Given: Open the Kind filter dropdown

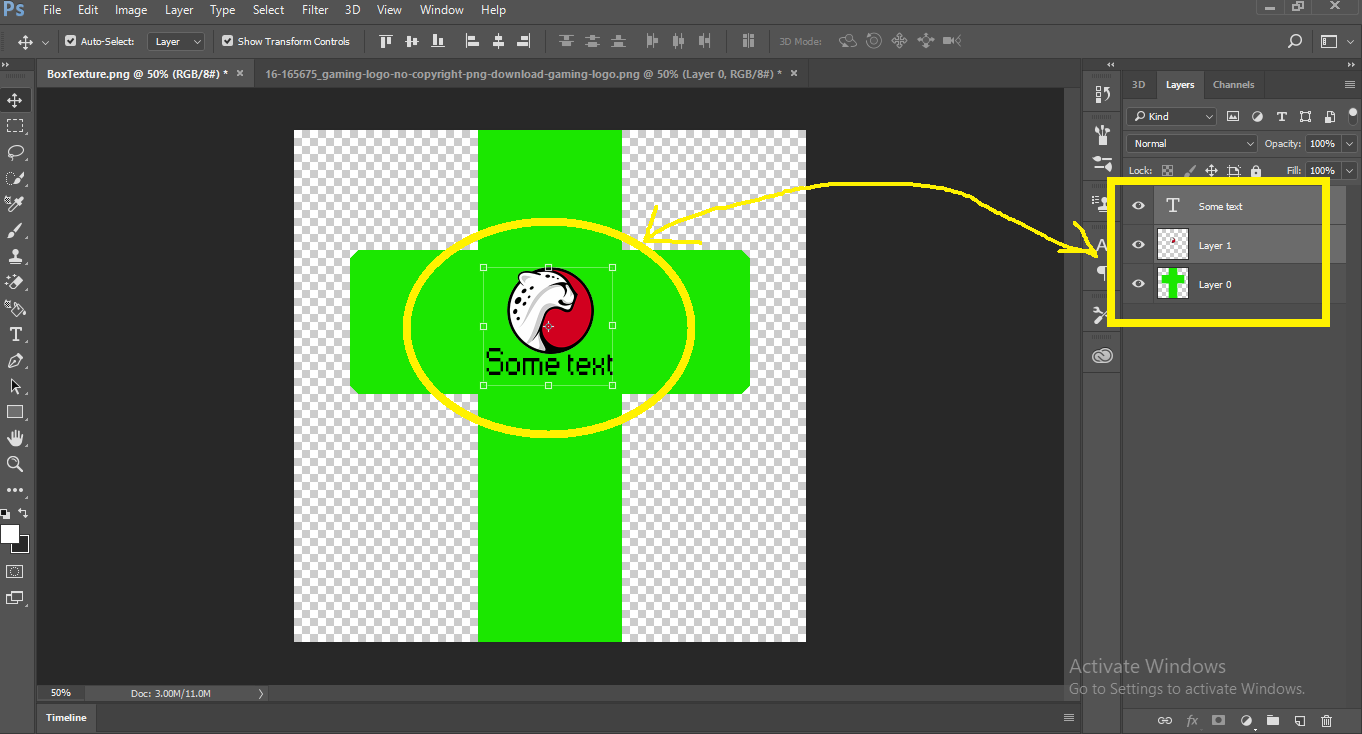Looking at the screenshot, I should [x=1172, y=117].
